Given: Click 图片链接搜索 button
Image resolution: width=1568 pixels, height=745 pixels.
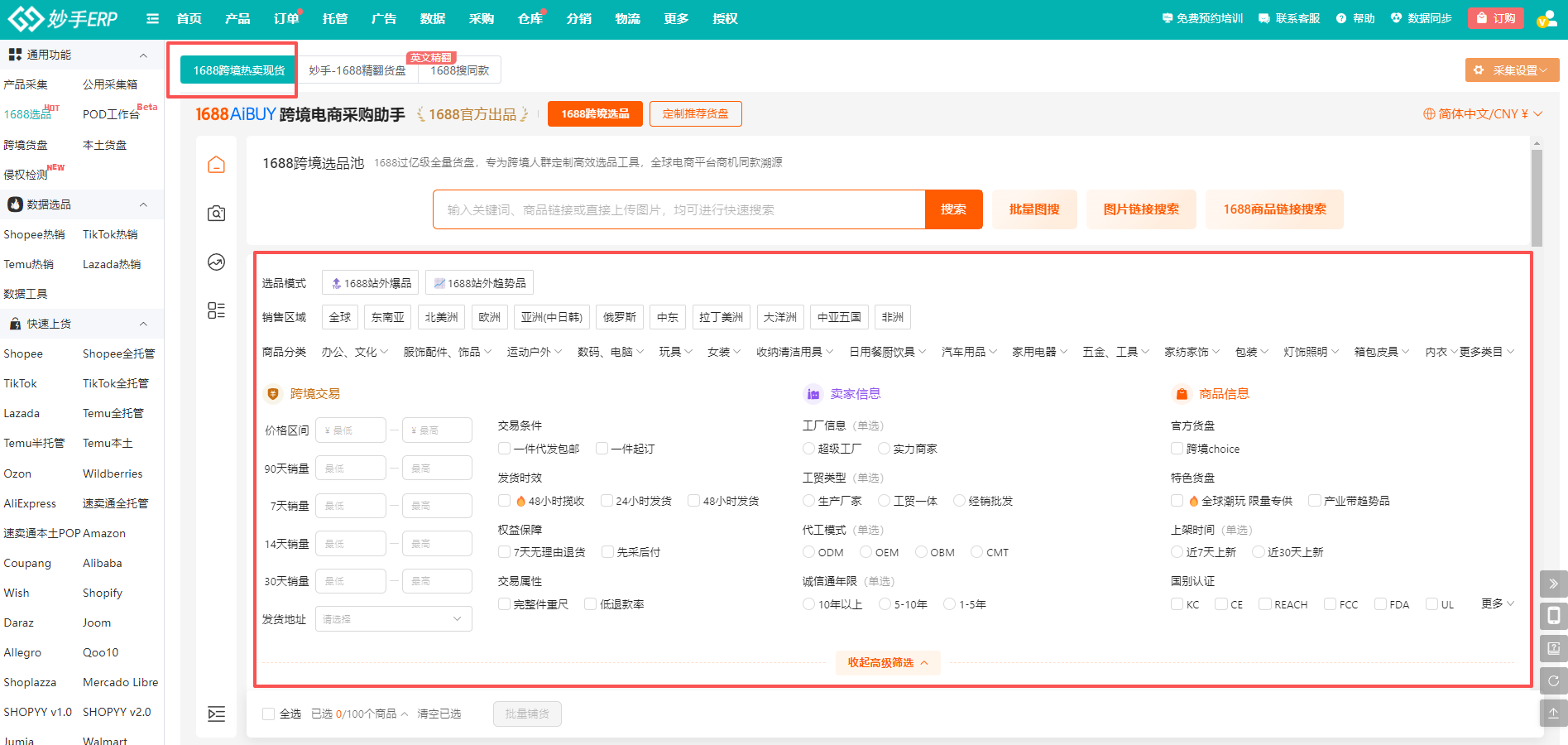Looking at the screenshot, I should (1141, 209).
